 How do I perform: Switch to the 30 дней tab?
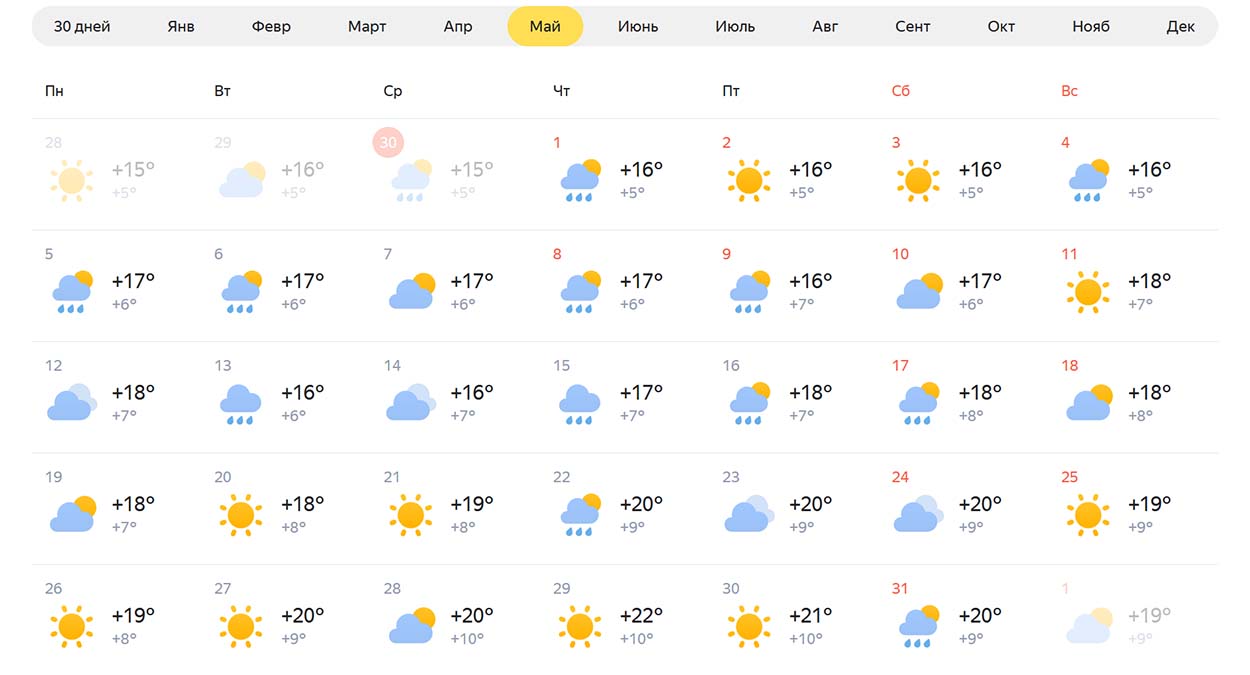(82, 26)
